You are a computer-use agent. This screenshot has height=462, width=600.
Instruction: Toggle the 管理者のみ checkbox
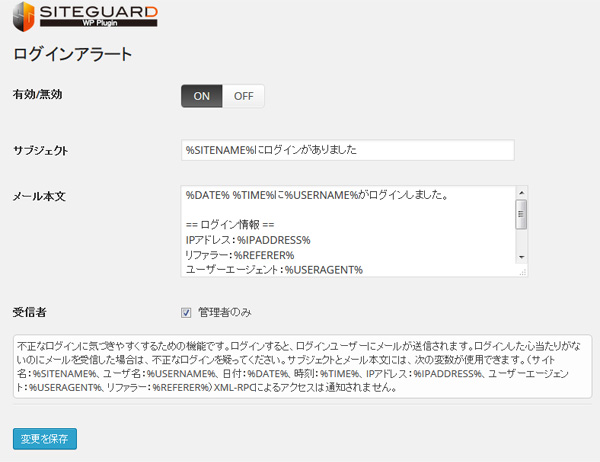tap(186, 313)
